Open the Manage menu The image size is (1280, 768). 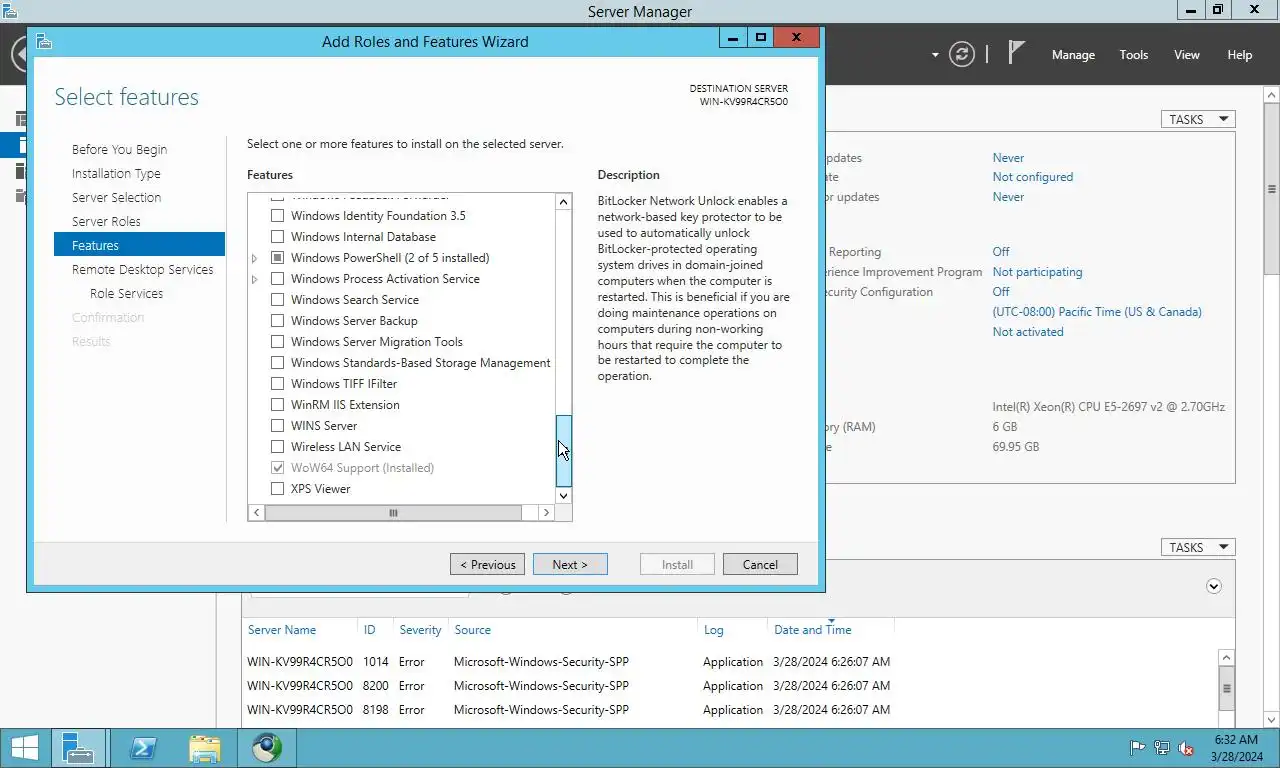(1073, 55)
